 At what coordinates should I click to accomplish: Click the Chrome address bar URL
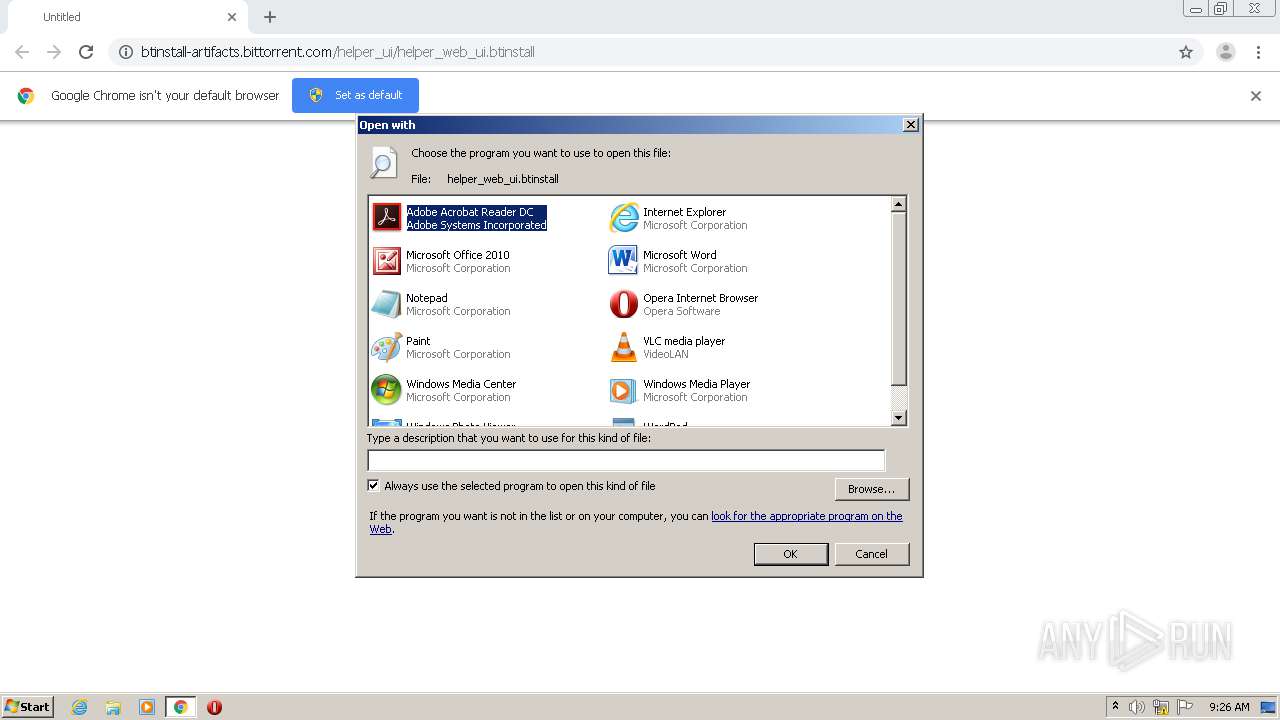(x=338, y=52)
